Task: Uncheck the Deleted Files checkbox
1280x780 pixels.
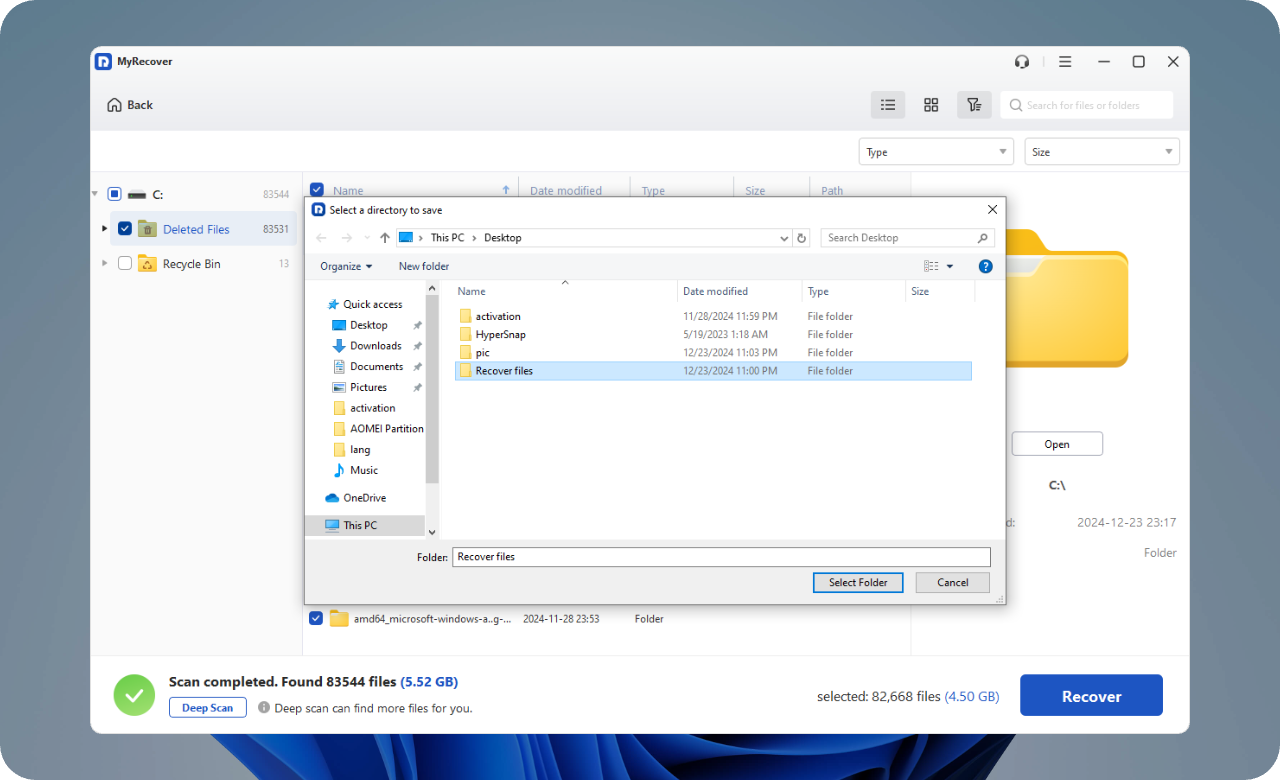Action: [x=125, y=229]
